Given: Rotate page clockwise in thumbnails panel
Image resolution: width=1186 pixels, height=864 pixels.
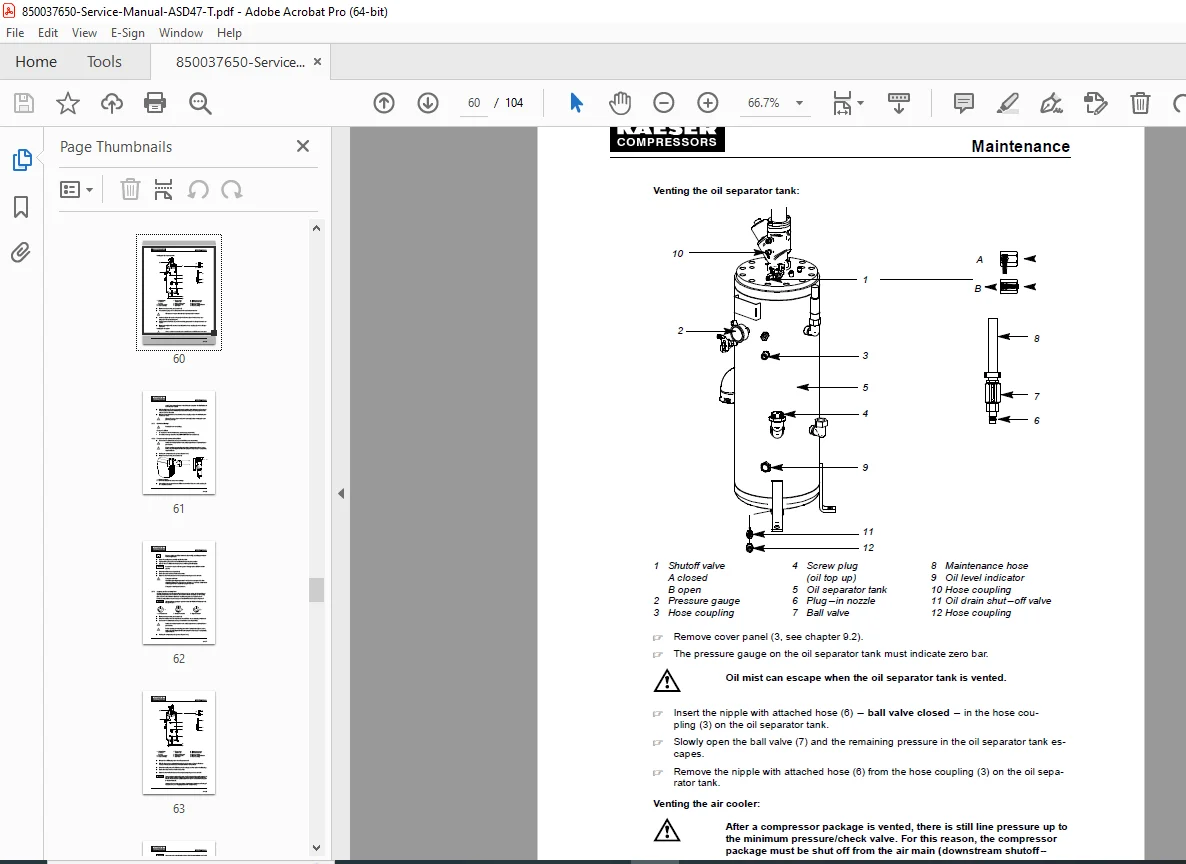Looking at the screenshot, I should click(231, 189).
